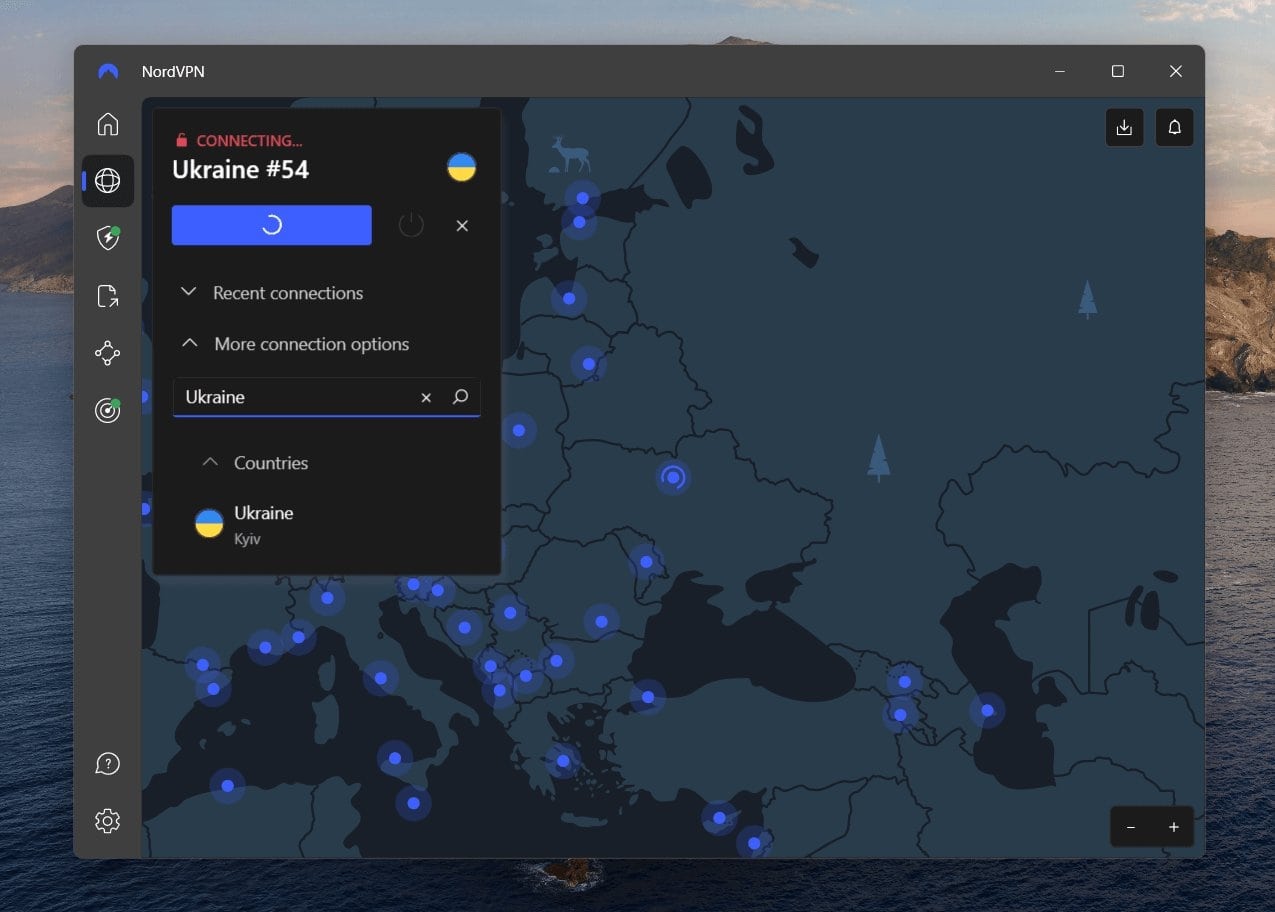Screen dimensions: 1275x912
Task: Open the downloads icon top right
Action: (x=1124, y=127)
